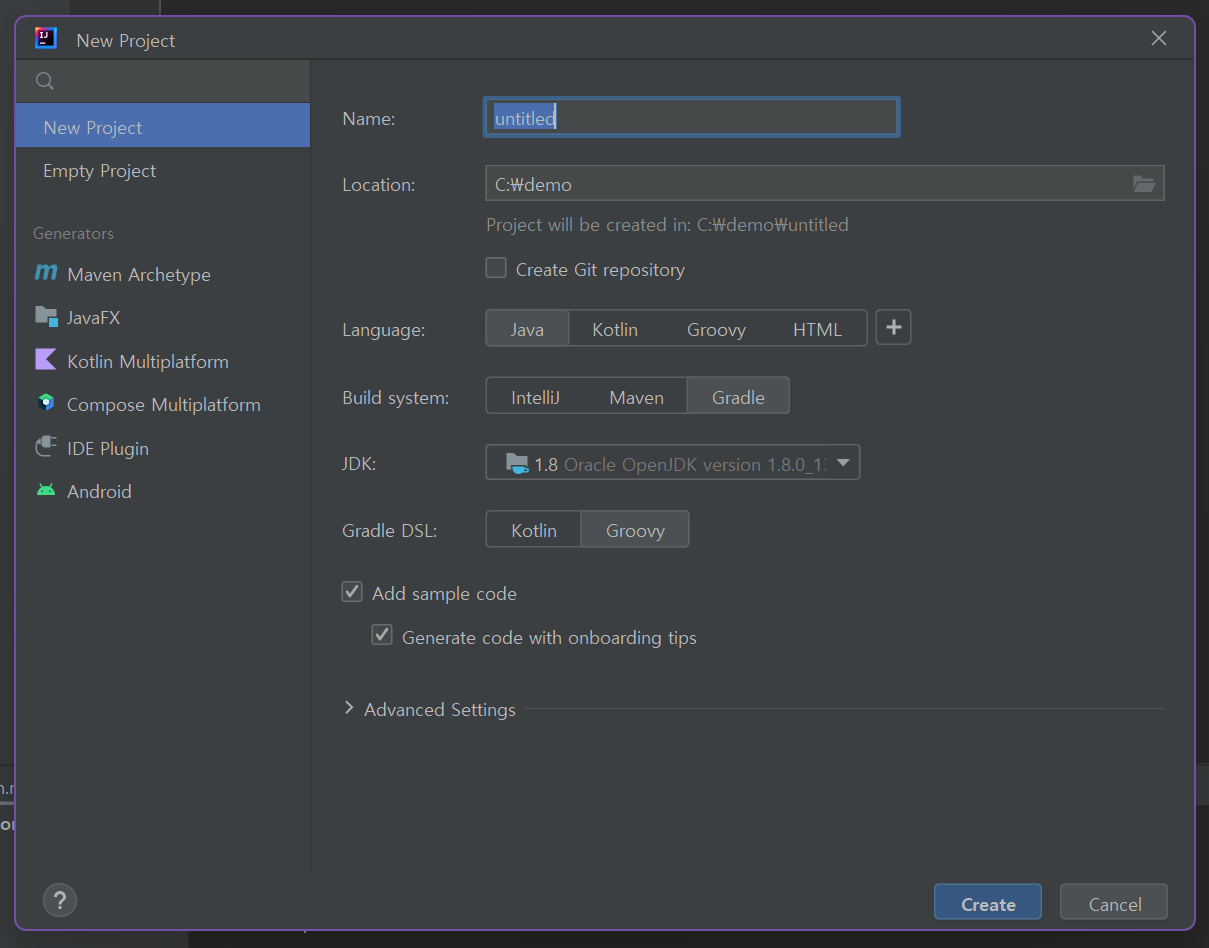Browse location with folder icon
The width and height of the screenshot is (1209, 948).
(1144, 184)
